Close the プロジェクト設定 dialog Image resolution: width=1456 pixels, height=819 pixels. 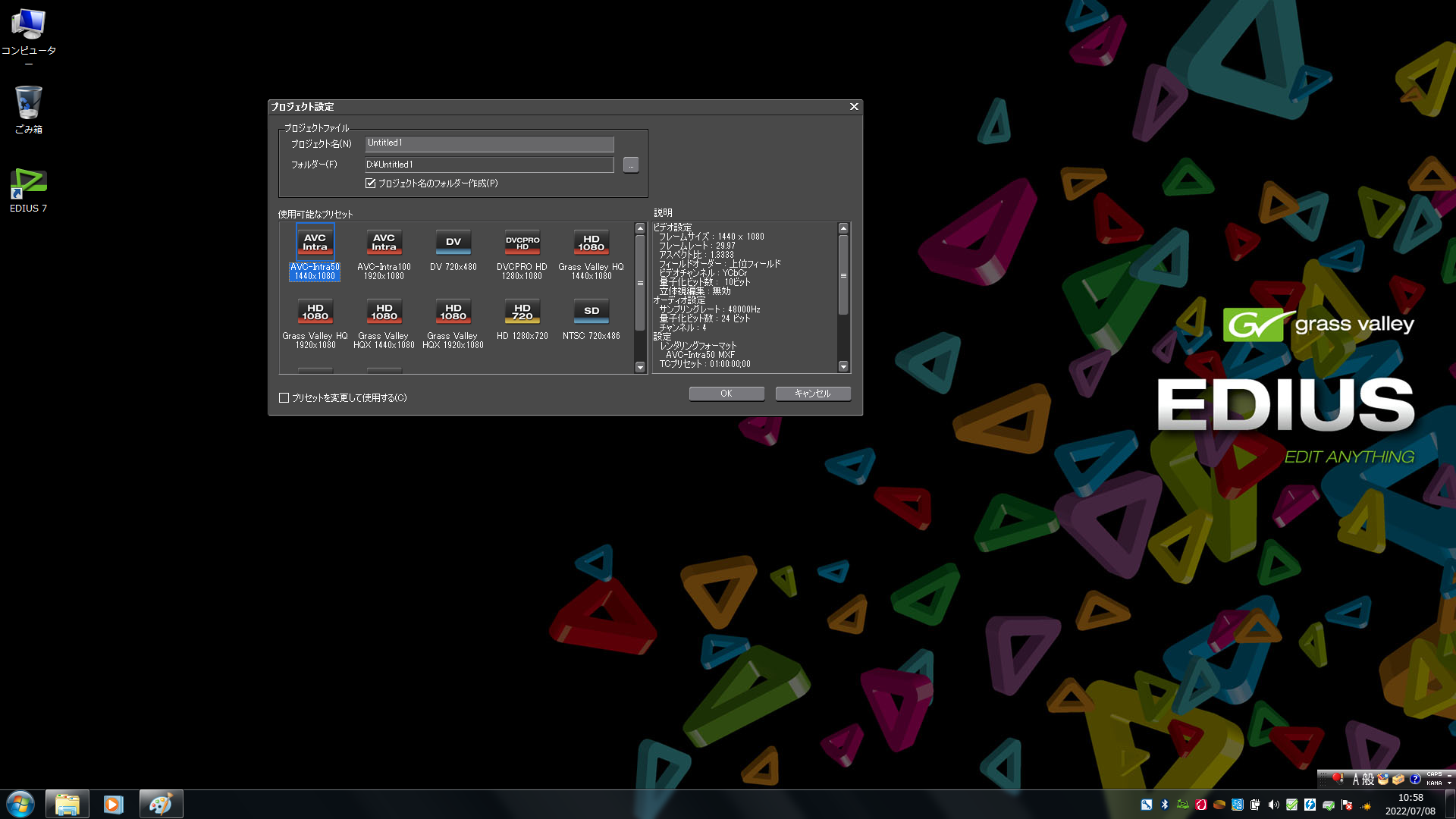point(854,107)
